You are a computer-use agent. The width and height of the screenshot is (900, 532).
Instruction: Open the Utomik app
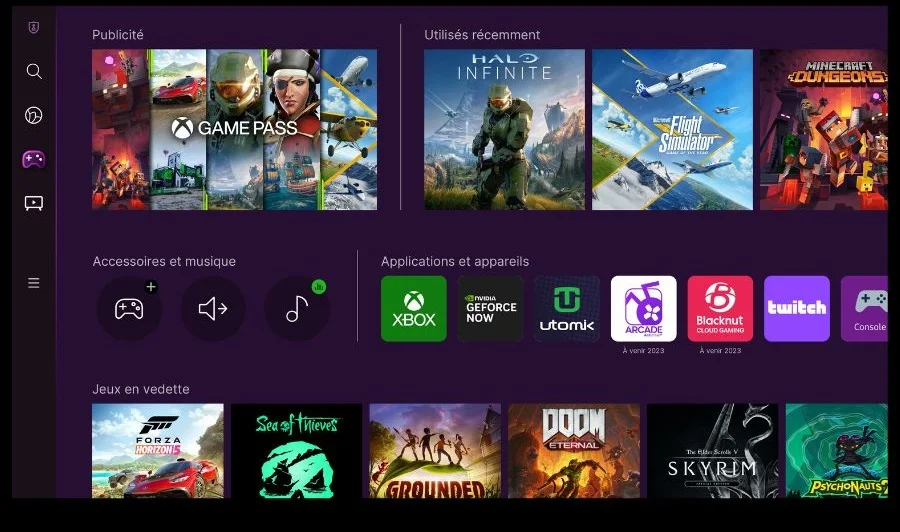(x=567, y=309)
